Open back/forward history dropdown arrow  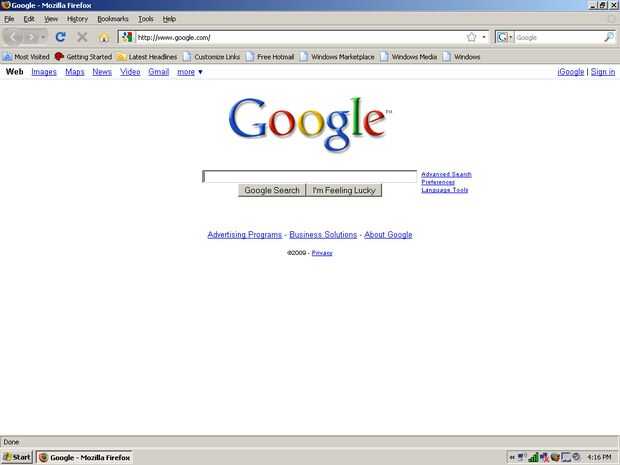pos(43,37)
